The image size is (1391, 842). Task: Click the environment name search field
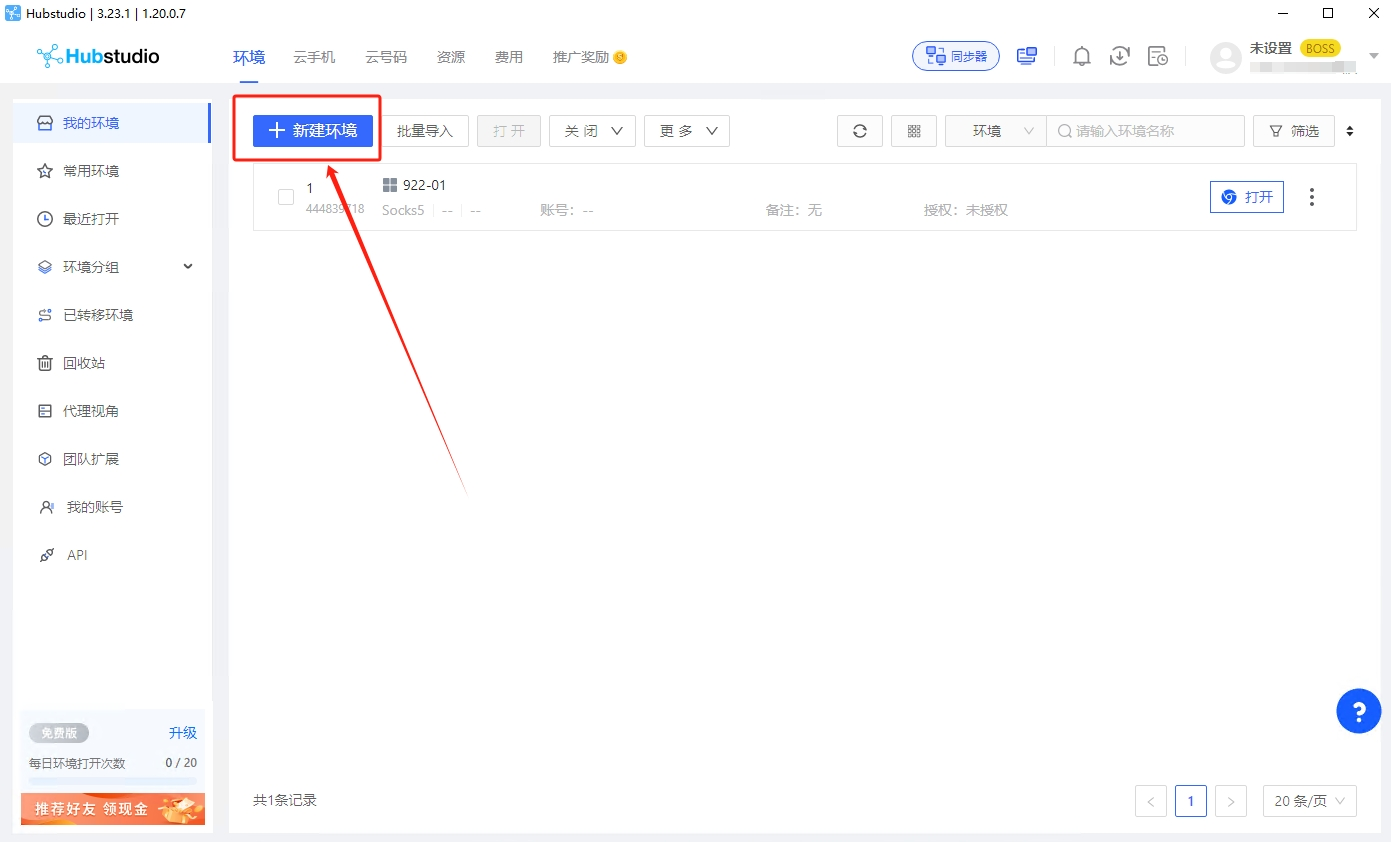[1150, 131]
